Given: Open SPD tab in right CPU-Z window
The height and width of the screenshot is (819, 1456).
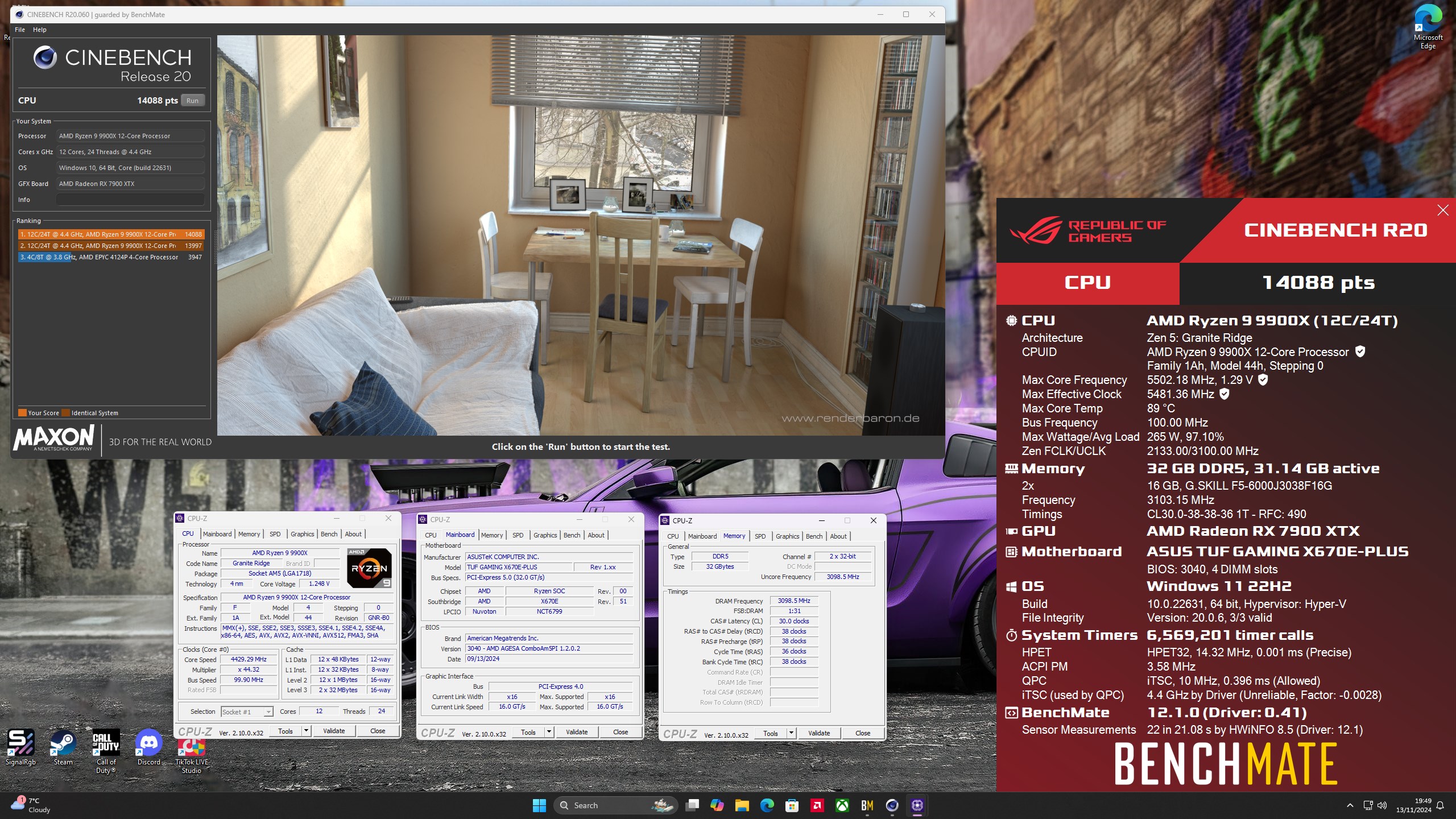Looking at the screenshot, I should (760, 536).
